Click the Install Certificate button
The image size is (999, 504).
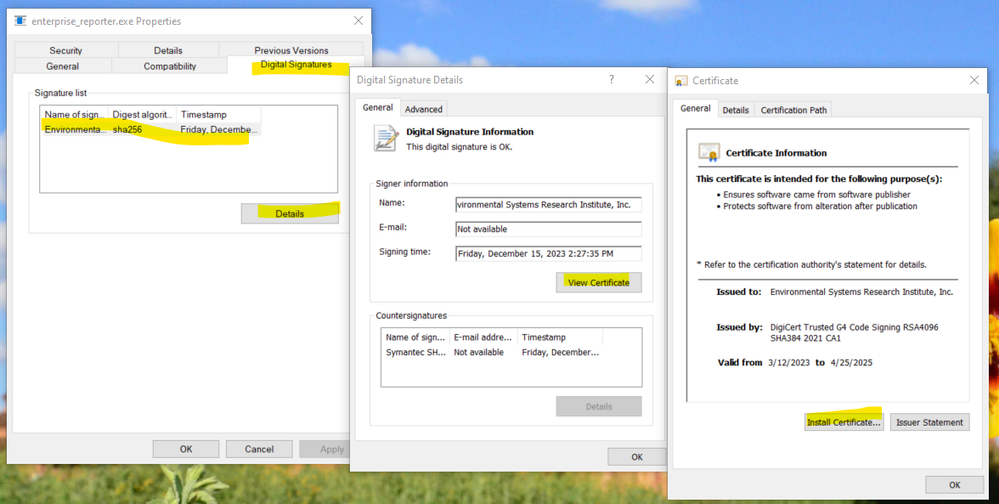point(844,422)
